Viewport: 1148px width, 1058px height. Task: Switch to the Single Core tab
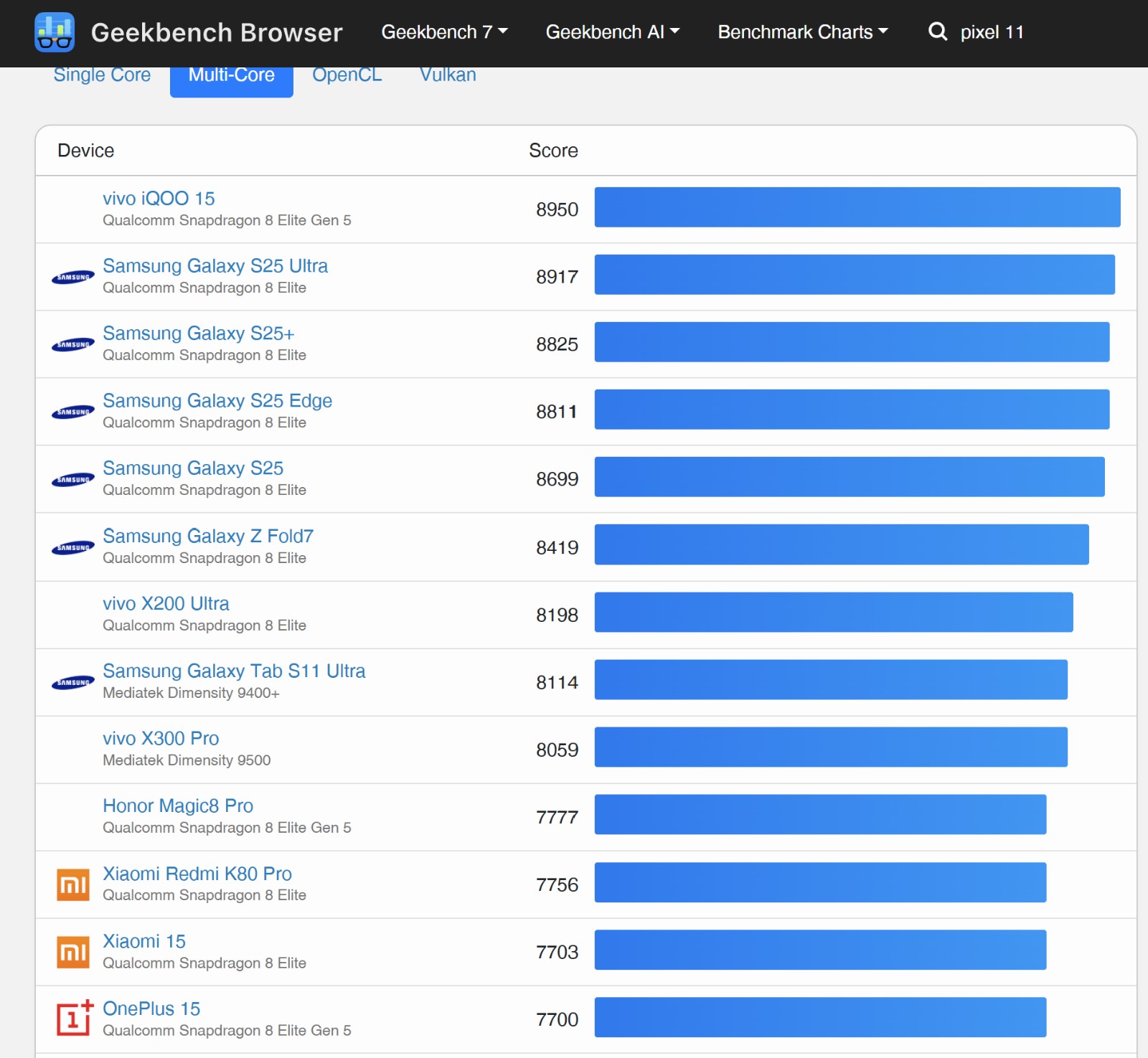point(102,75)
